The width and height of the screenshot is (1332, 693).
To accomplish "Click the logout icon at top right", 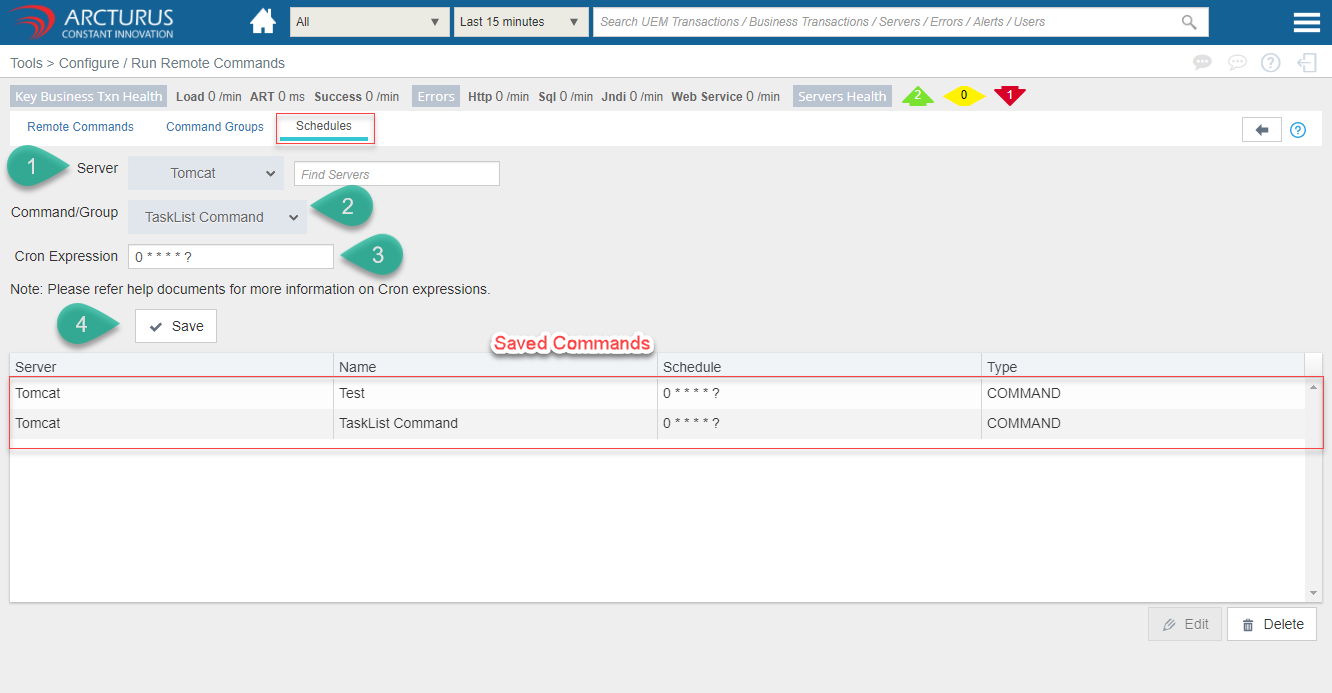I will (1306, 63).
